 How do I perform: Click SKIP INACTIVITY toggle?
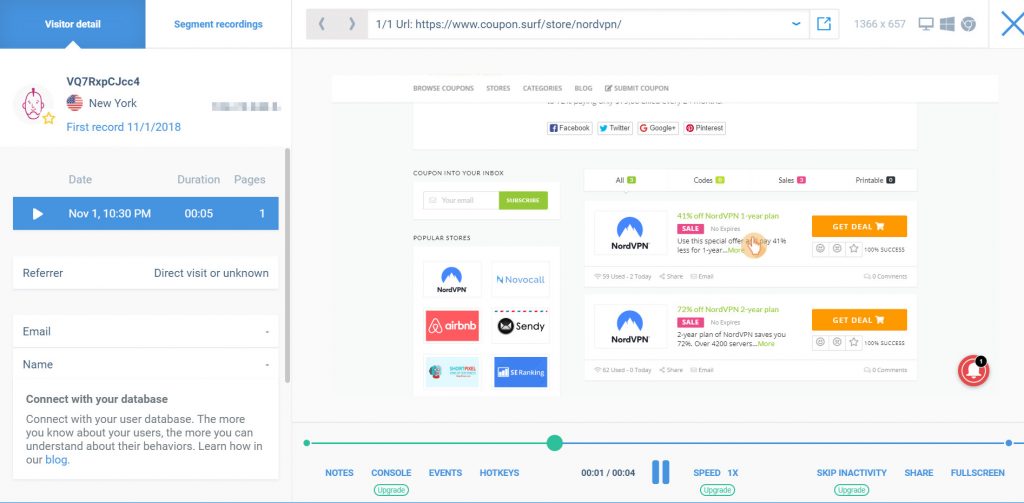[852, 473]
